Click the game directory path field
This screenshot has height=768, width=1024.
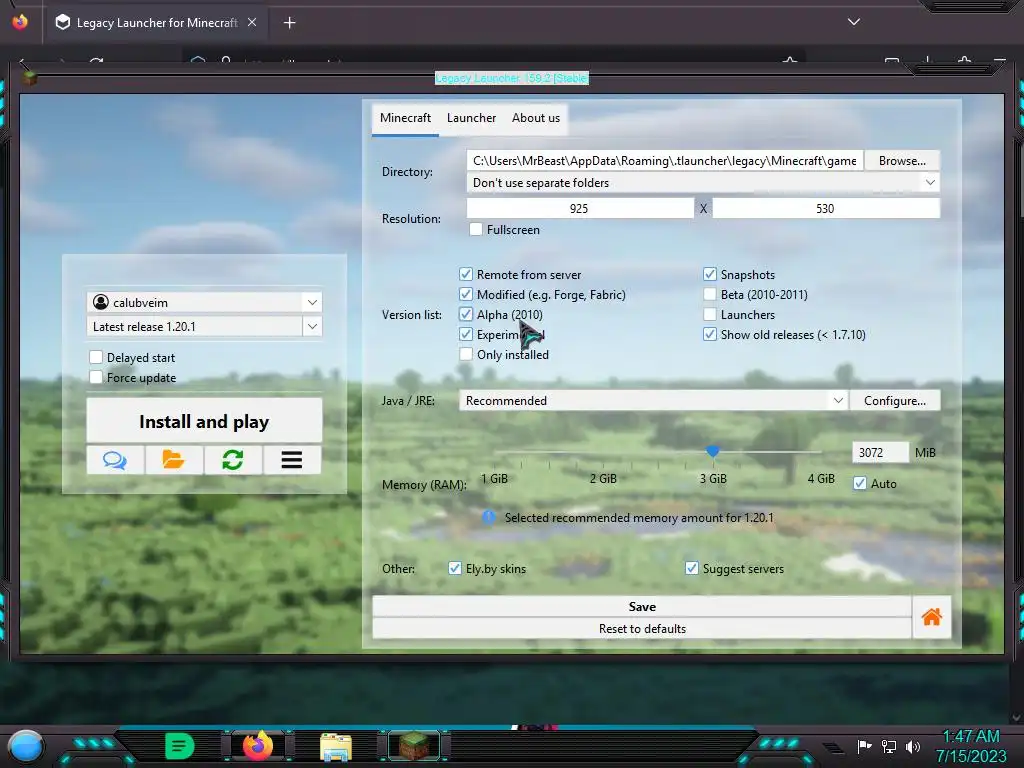(x=665, y=161)
